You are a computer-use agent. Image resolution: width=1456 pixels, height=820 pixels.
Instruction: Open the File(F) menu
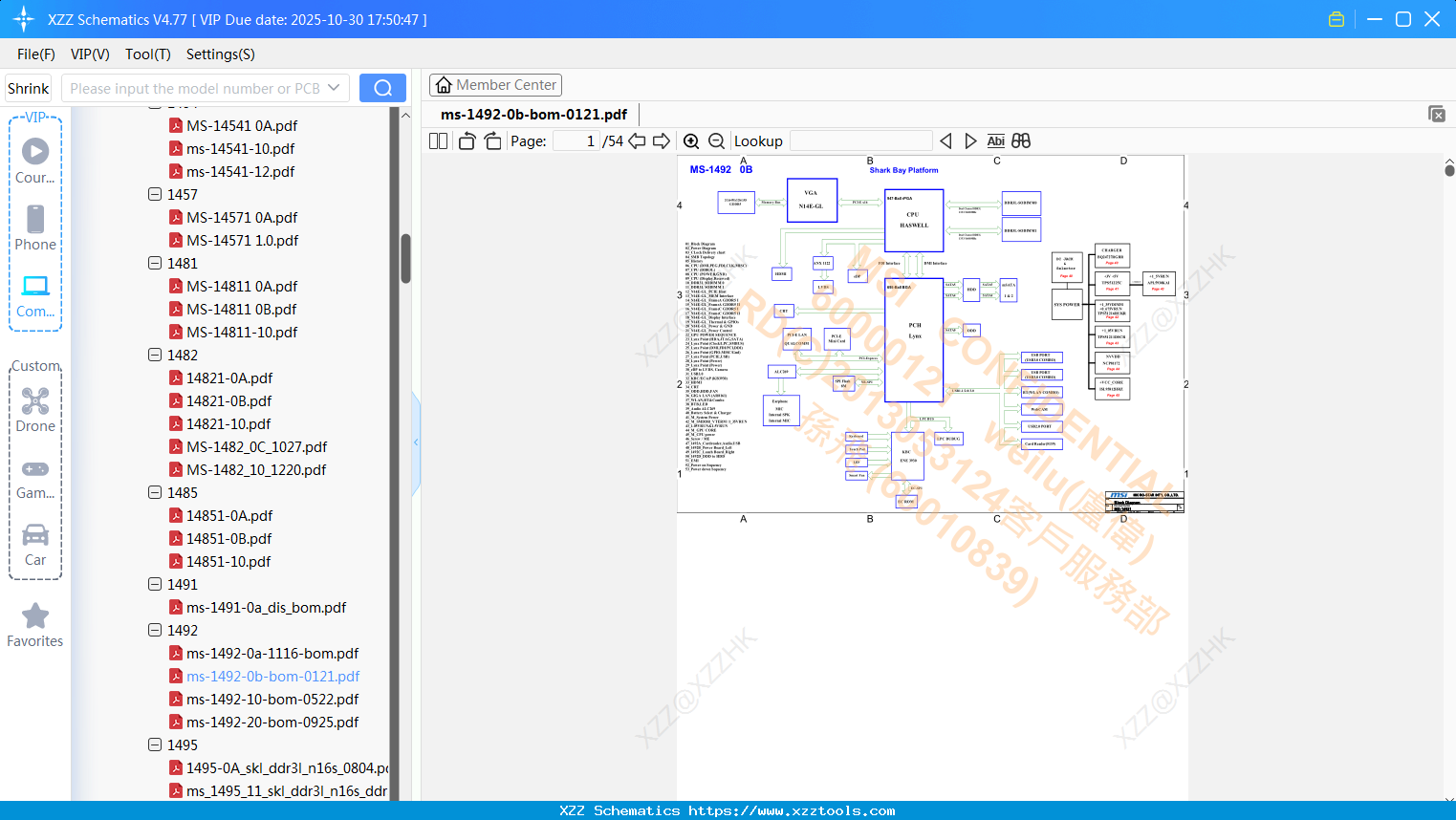tap(36, 54)
